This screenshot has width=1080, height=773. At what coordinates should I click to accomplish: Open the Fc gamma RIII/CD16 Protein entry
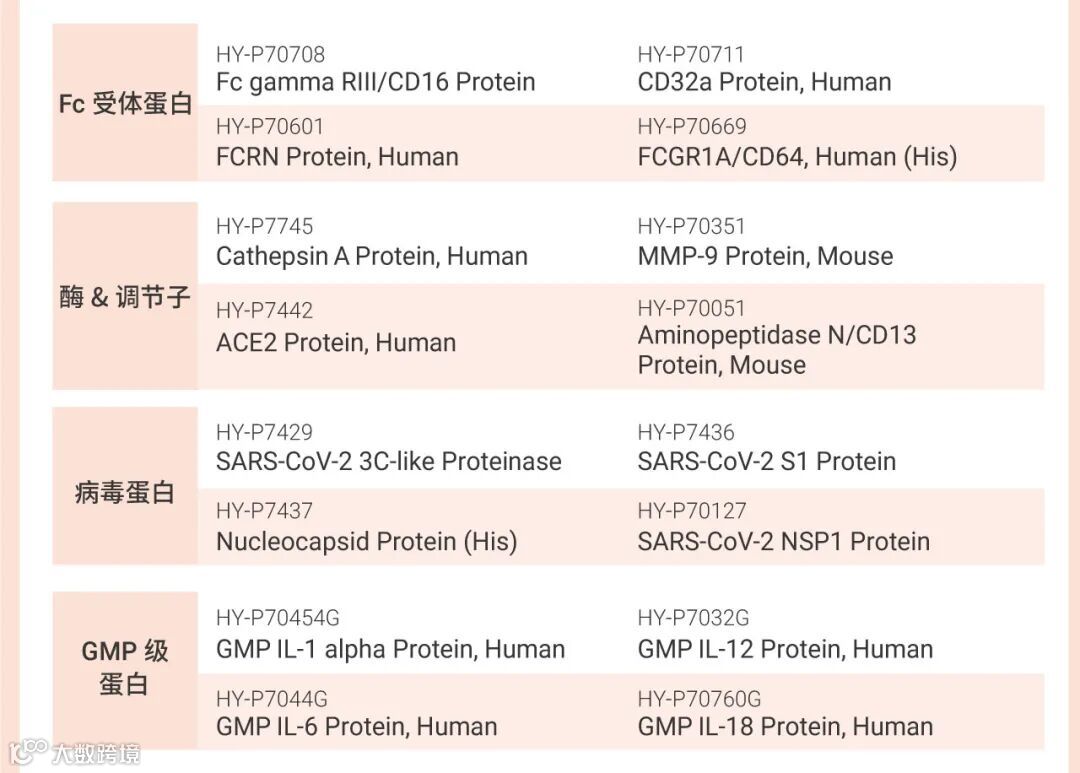point(375,82)
